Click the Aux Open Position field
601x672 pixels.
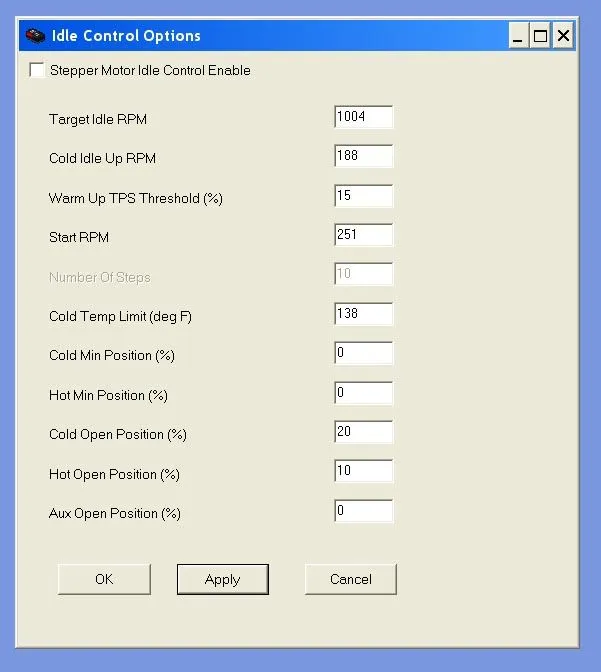(363, 511)
